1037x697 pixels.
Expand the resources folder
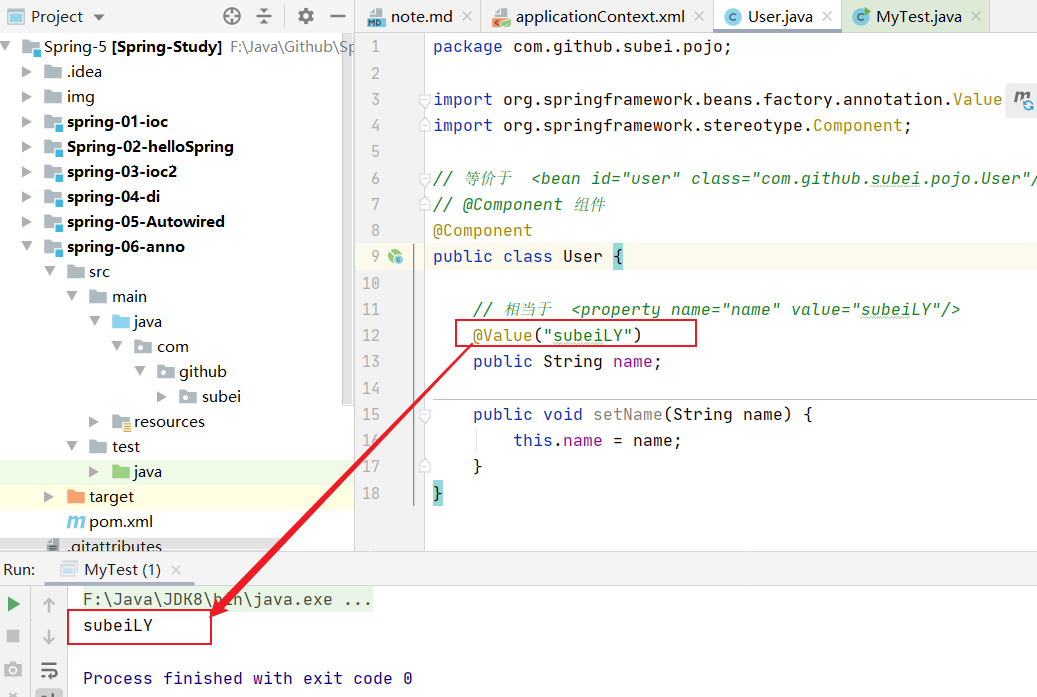94,422
